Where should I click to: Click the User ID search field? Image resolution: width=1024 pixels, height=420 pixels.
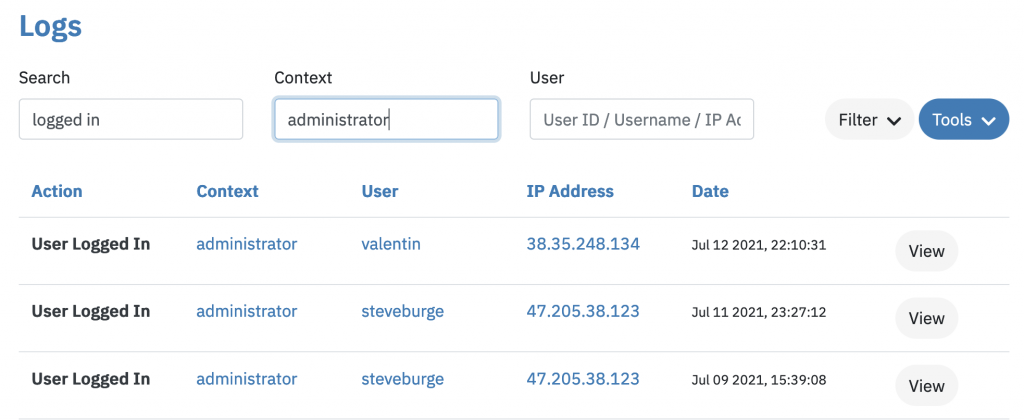coord(641,119)
